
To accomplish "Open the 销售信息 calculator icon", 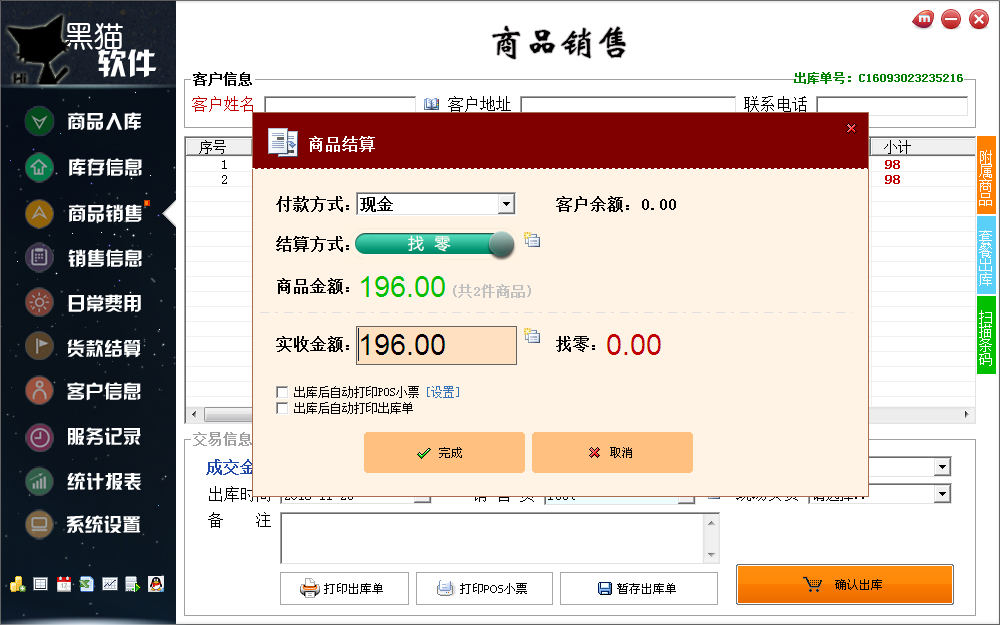I will [39, 258].
